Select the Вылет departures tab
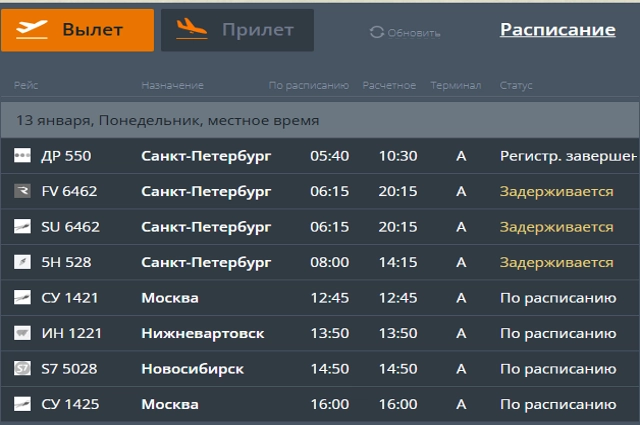Viewport: 640px width, 425px height. [78, 30]
